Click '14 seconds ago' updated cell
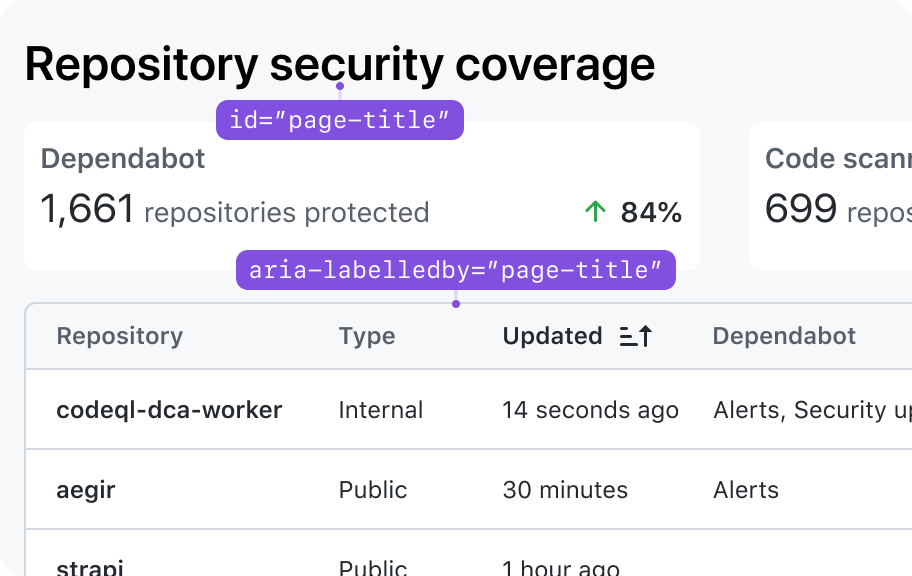 pyautogui.click(x=590, y=411)
